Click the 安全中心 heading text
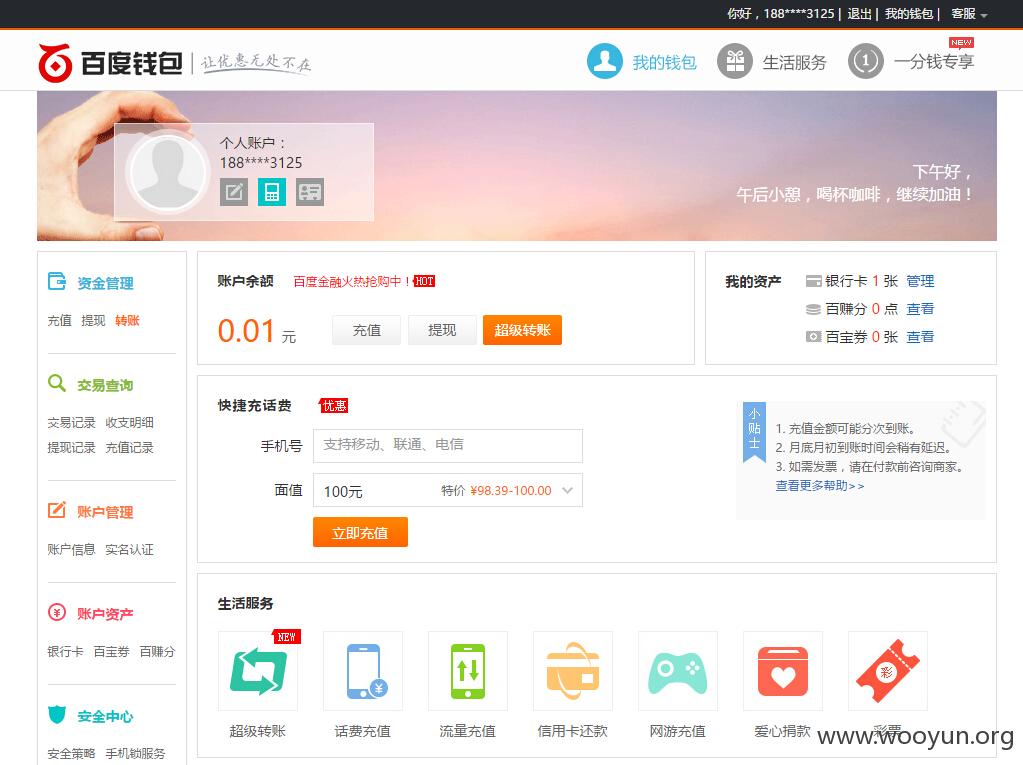This screenshot has height=765, width=1023. [106, 716]
